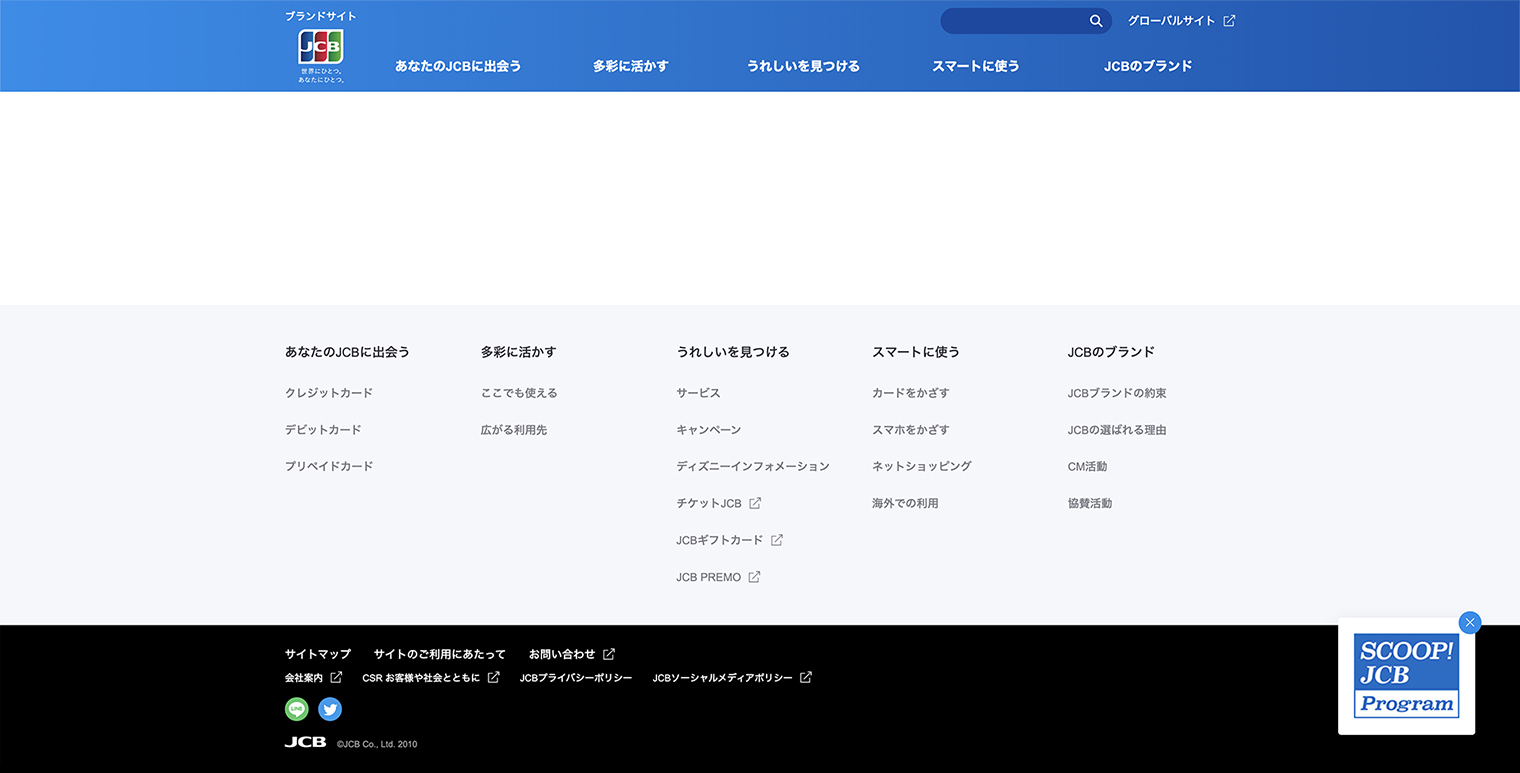Open the サイトマップ link
1520x773 pixels.
[318, 654]
